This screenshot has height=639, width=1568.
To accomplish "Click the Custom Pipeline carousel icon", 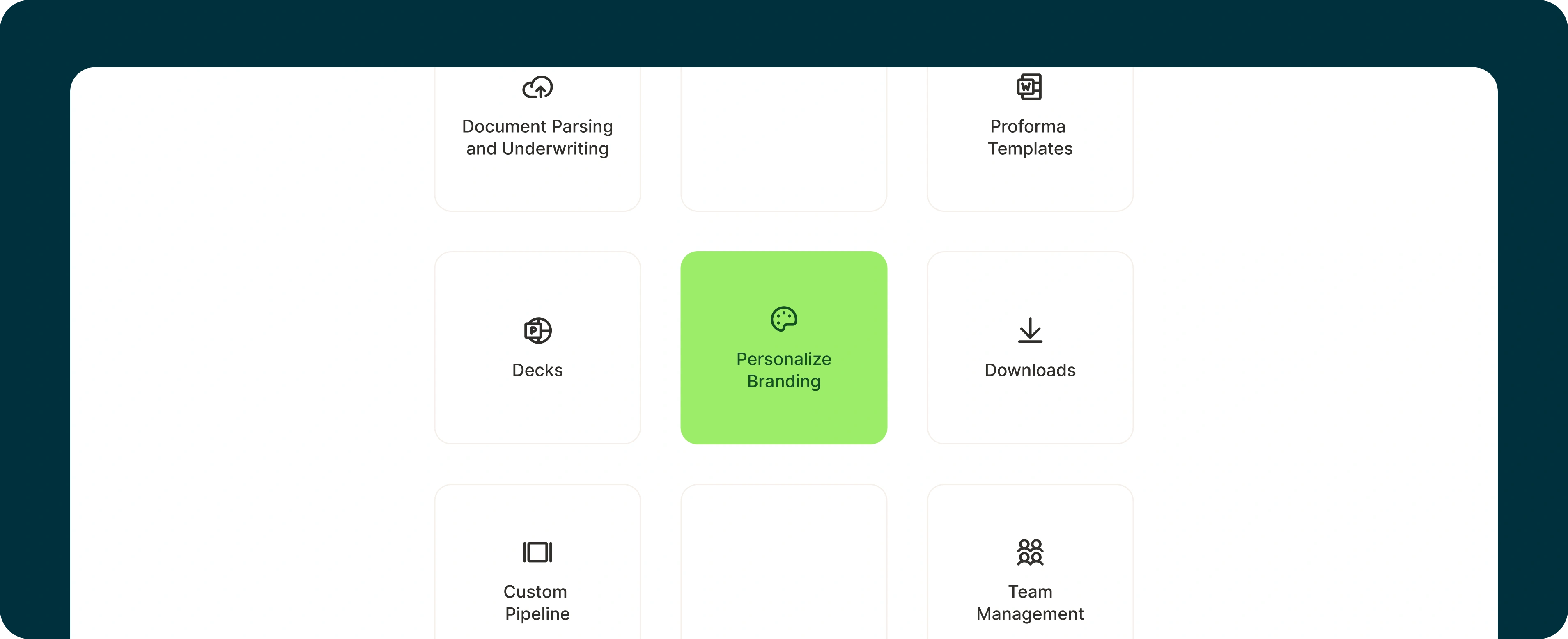I will 537,552.
